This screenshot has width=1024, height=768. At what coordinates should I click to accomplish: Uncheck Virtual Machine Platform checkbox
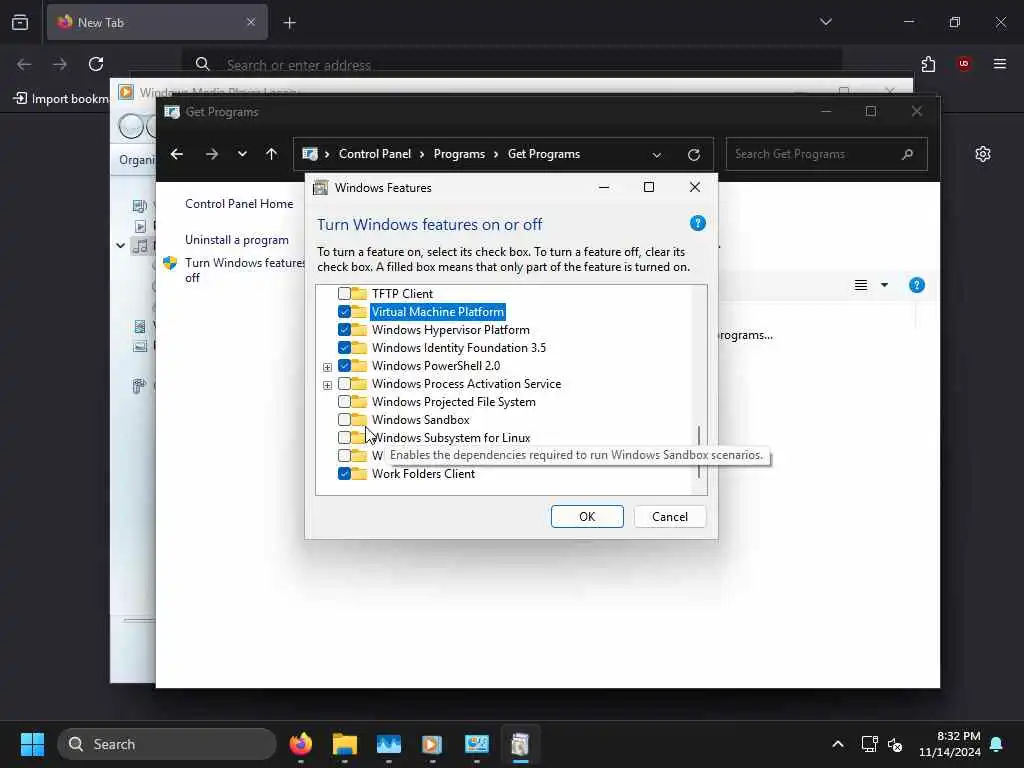click(344, 312)
